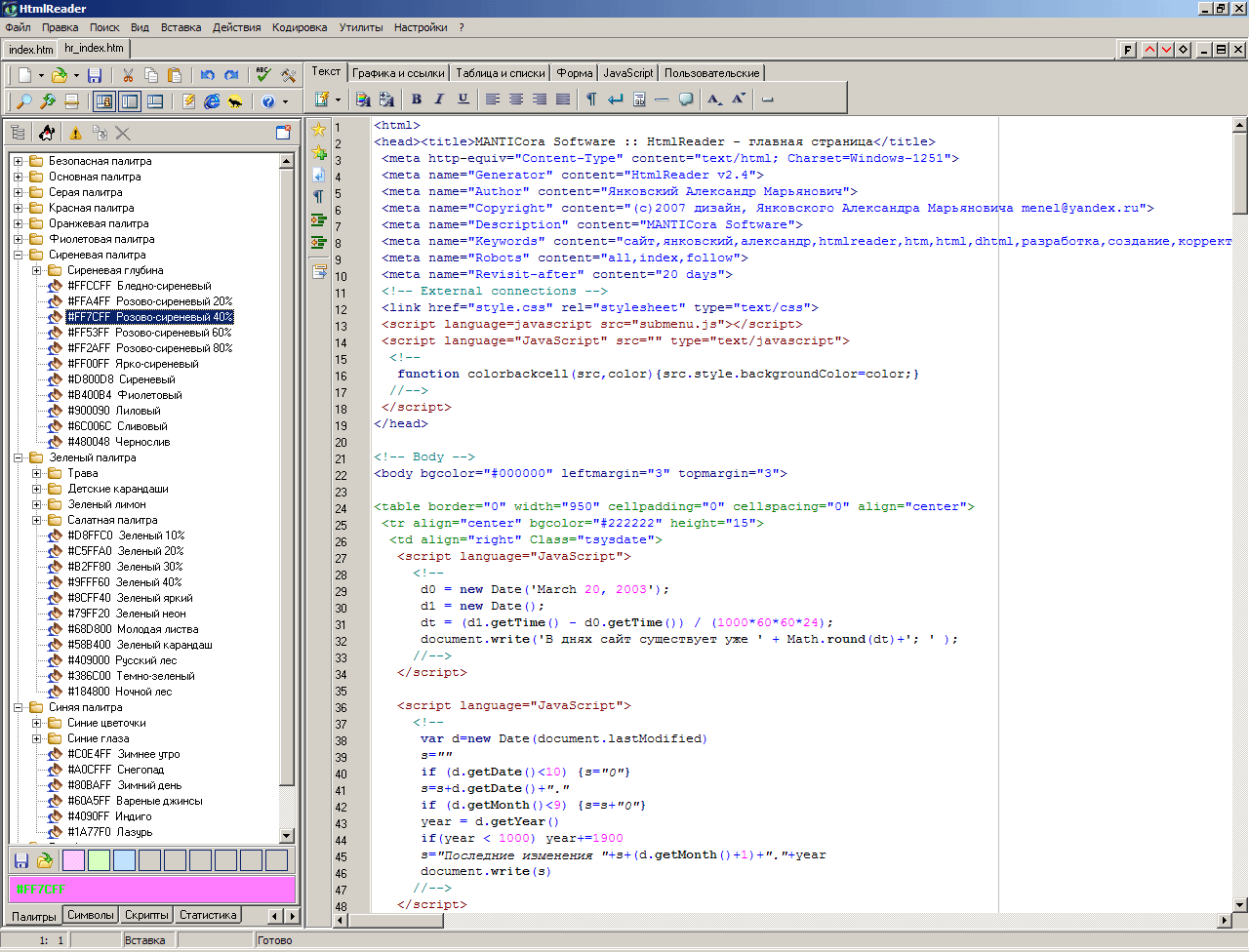Click the Find and Replace icon
Viewport: 1249px width, 952px height.
(47, 101)
